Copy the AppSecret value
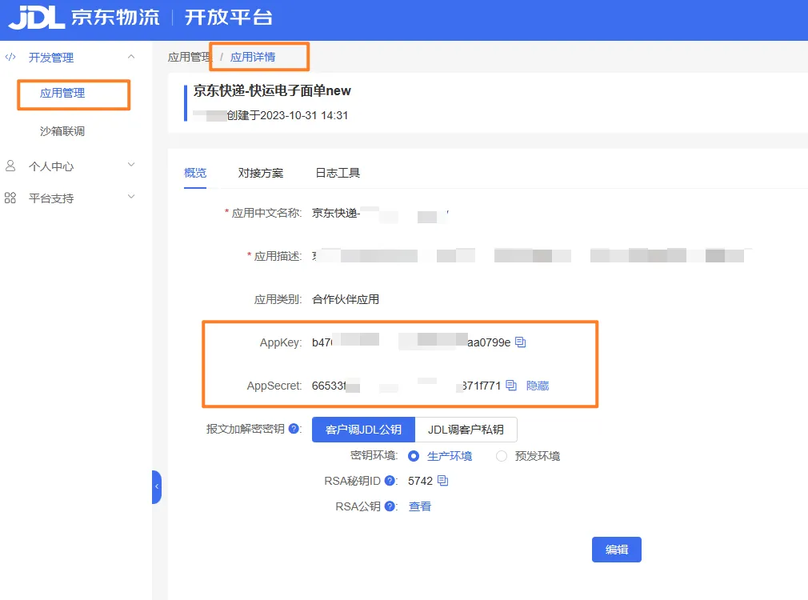 click(511, 386)
